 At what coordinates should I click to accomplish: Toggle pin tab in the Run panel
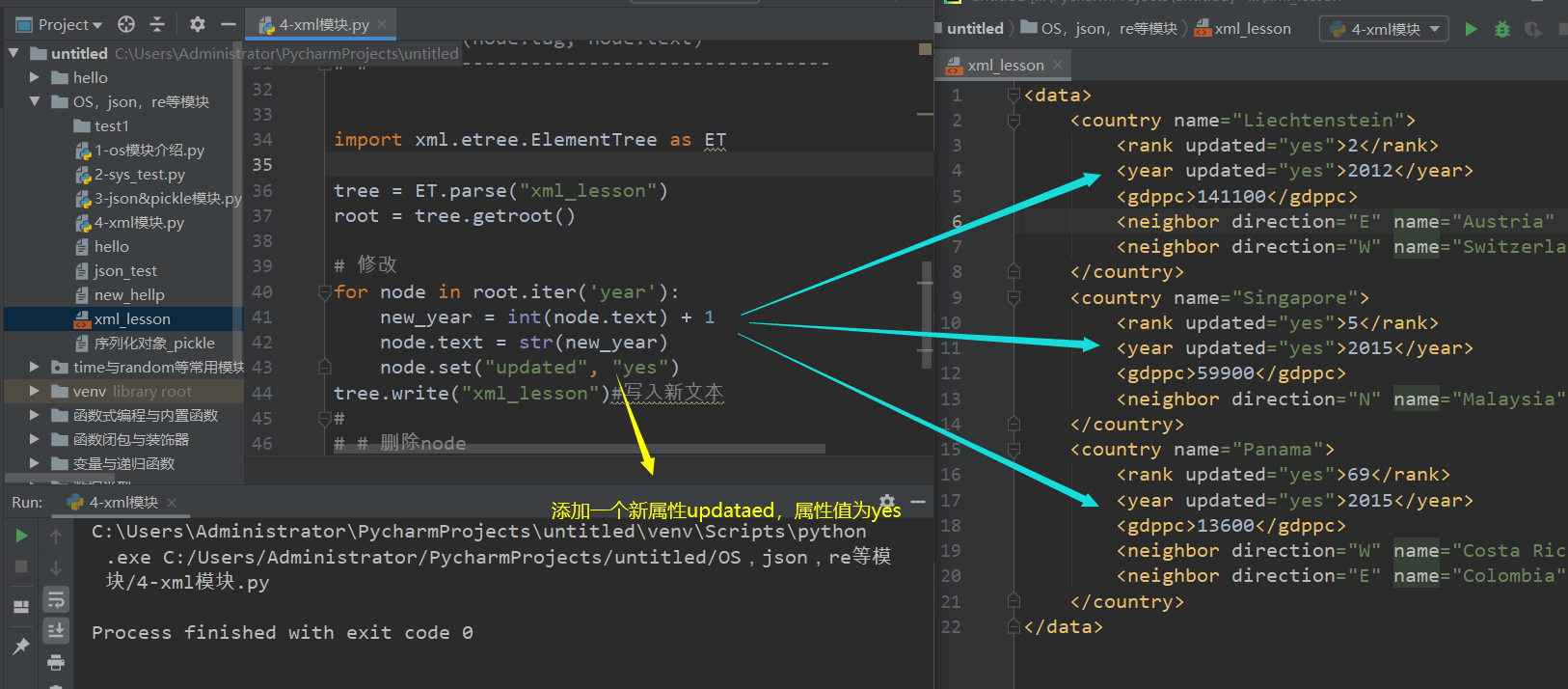(x=21, y=646)
